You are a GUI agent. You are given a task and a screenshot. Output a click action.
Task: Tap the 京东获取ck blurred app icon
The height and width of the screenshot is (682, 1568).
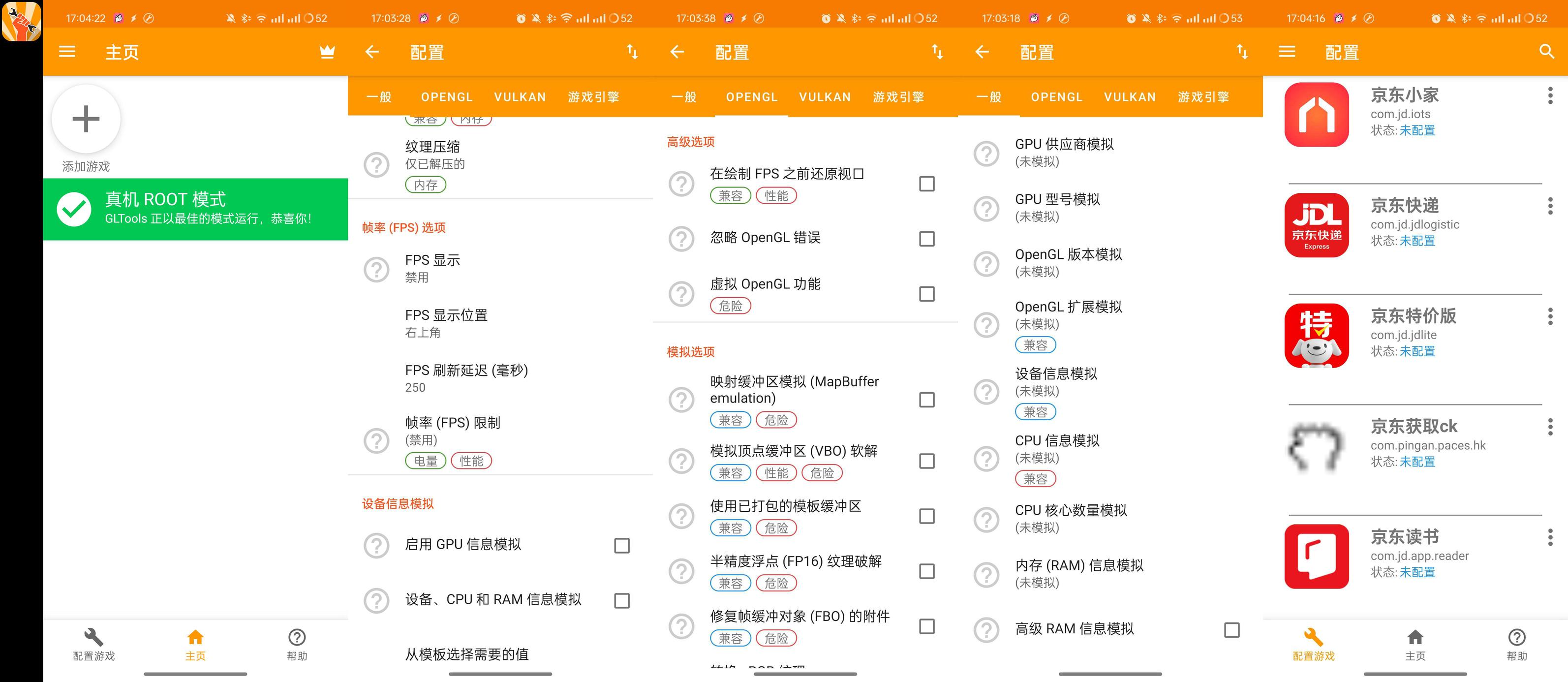pos(1317,446)
